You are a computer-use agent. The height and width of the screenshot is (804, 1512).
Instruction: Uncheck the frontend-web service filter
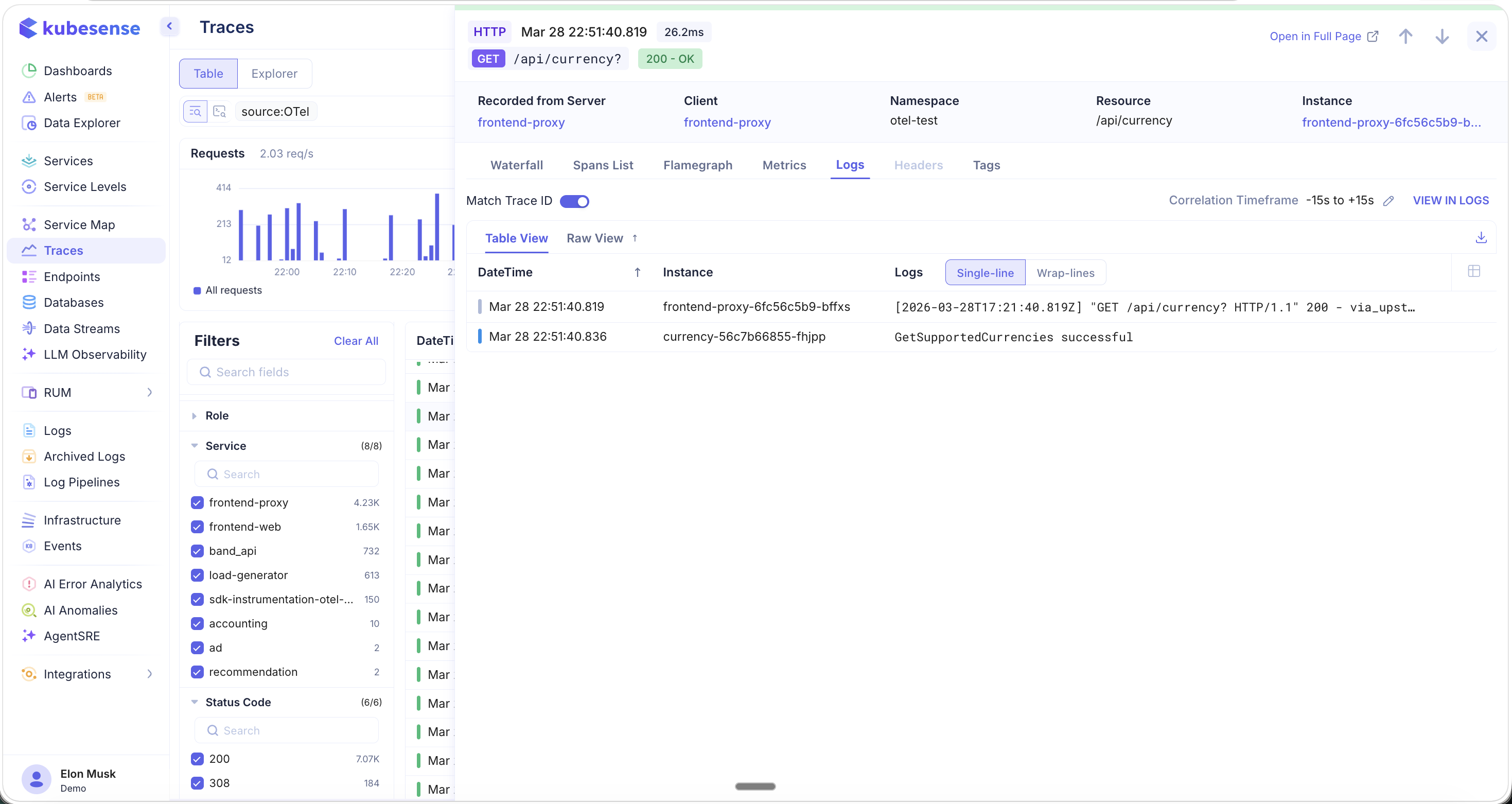[x=197, y=527]
